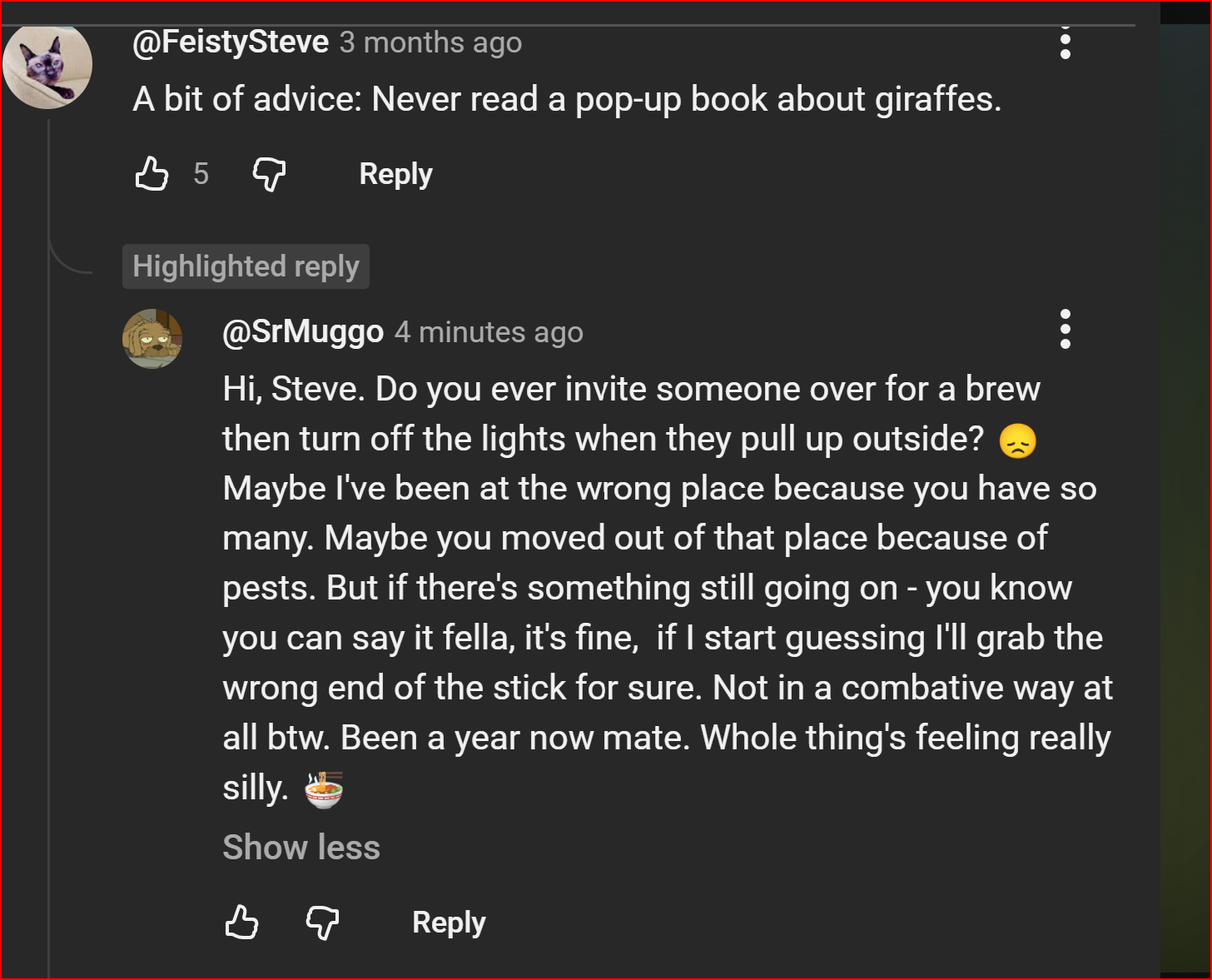Thumbs up SrMuggo's reply

241,923
